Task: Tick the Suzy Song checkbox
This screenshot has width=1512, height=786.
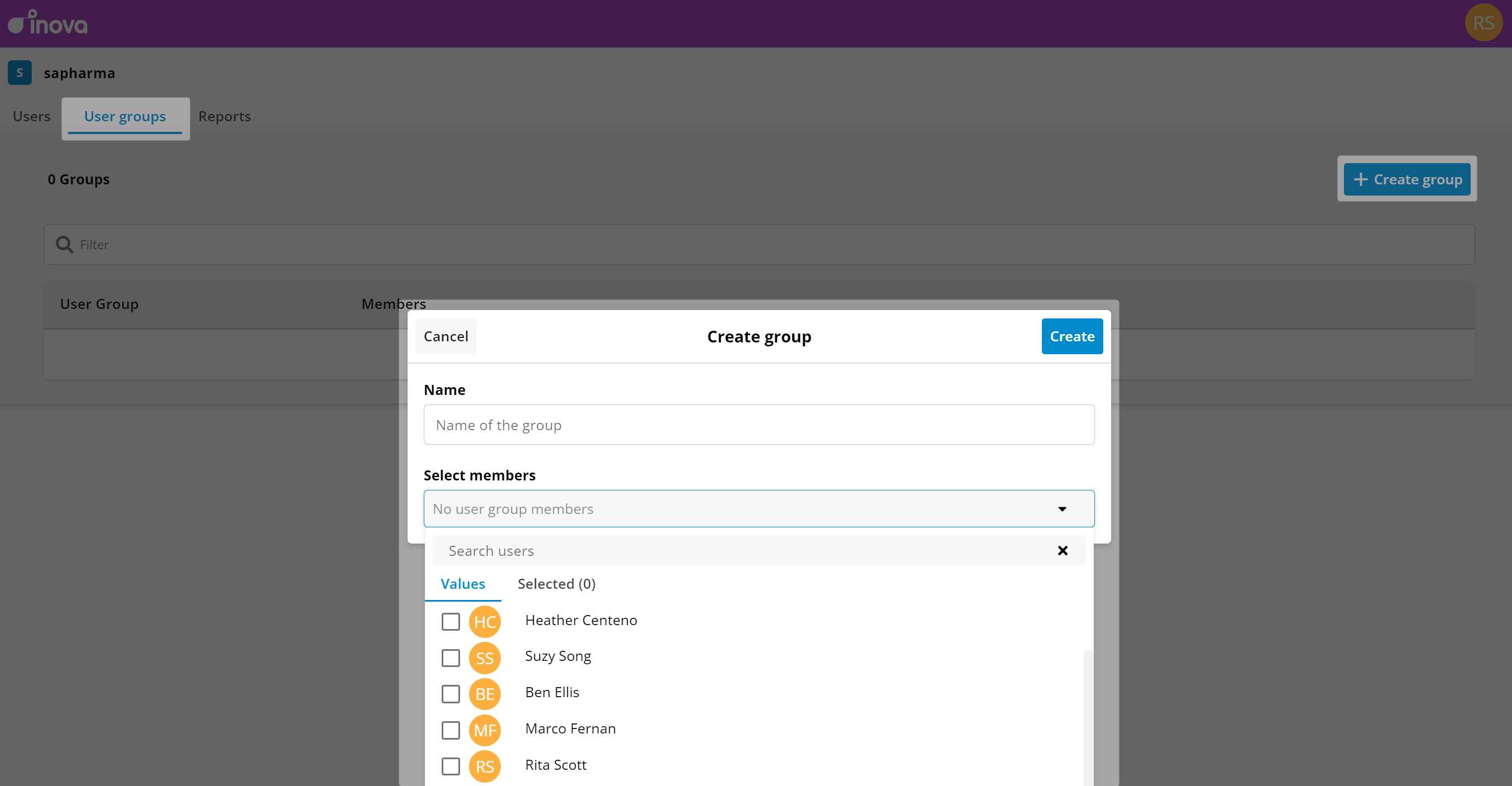Action: point(451,658)
